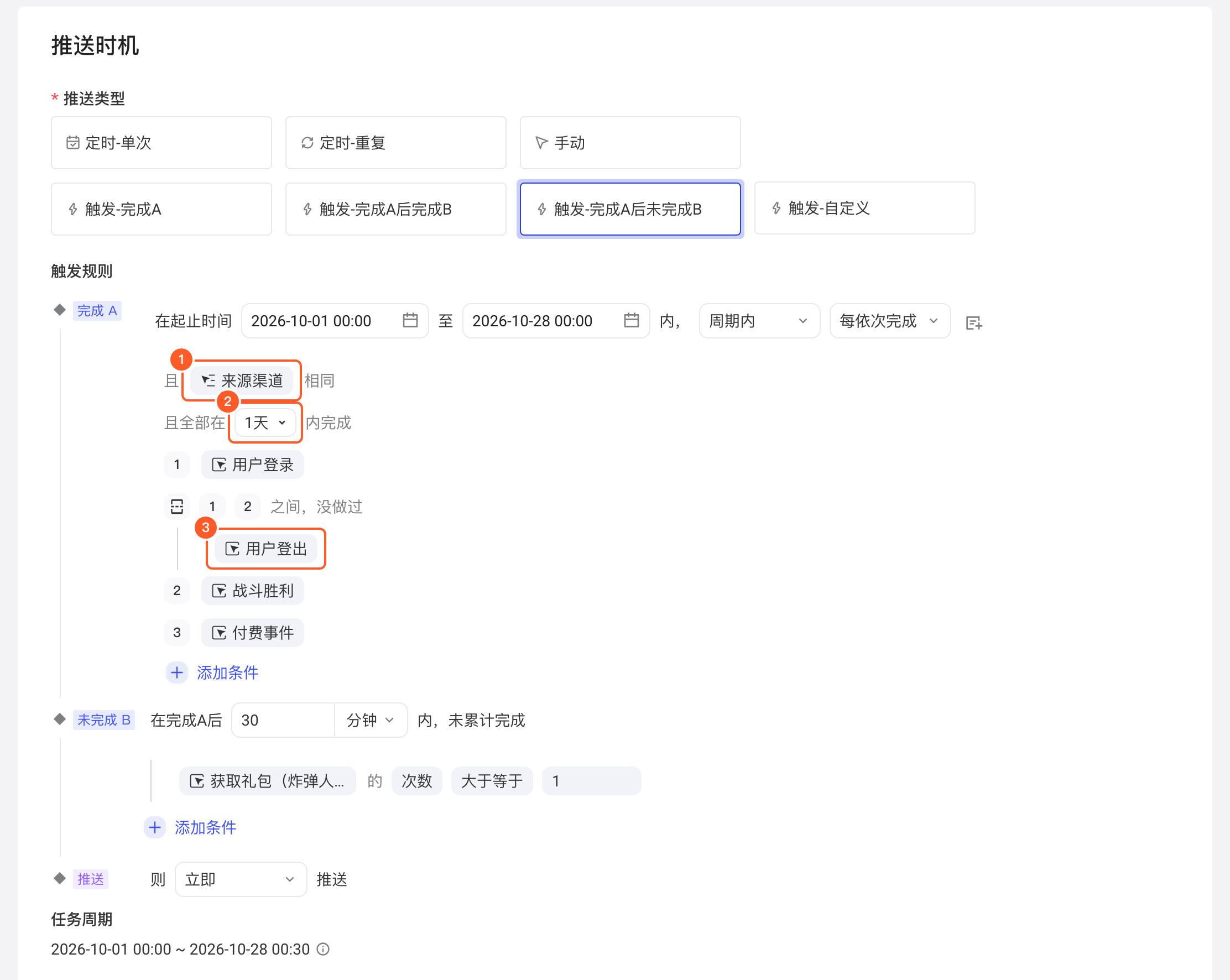Screen dimensions: 1230x980
Task: Click the end time field 2026-10-28 00:00
Action: [x=556, y=321]
